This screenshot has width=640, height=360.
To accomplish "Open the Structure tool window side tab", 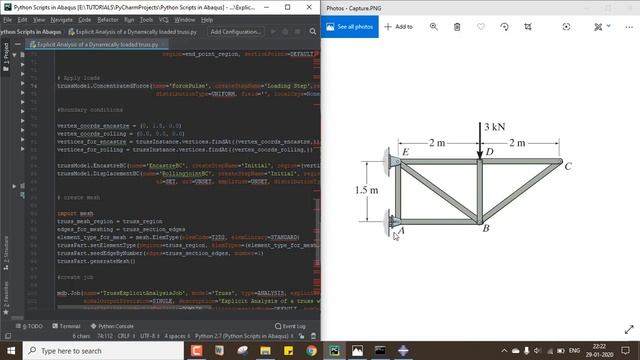I will pyautogui.click(x=6, y=253).
